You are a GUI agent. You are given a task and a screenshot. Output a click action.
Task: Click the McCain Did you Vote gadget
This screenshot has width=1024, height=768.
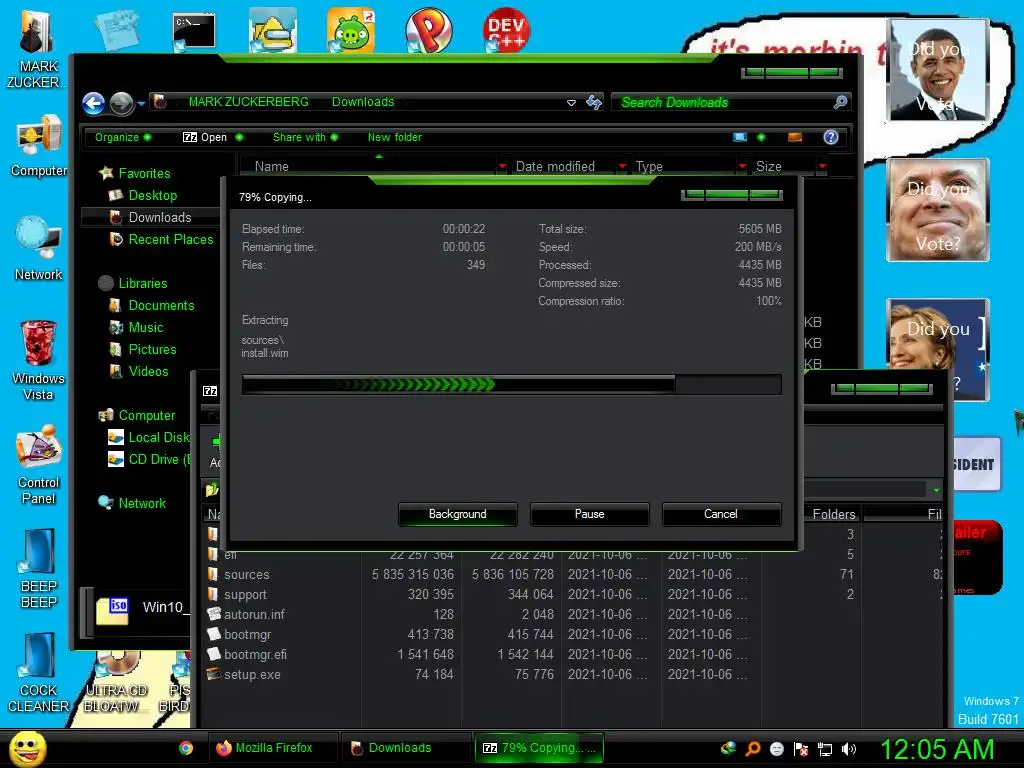938,210
